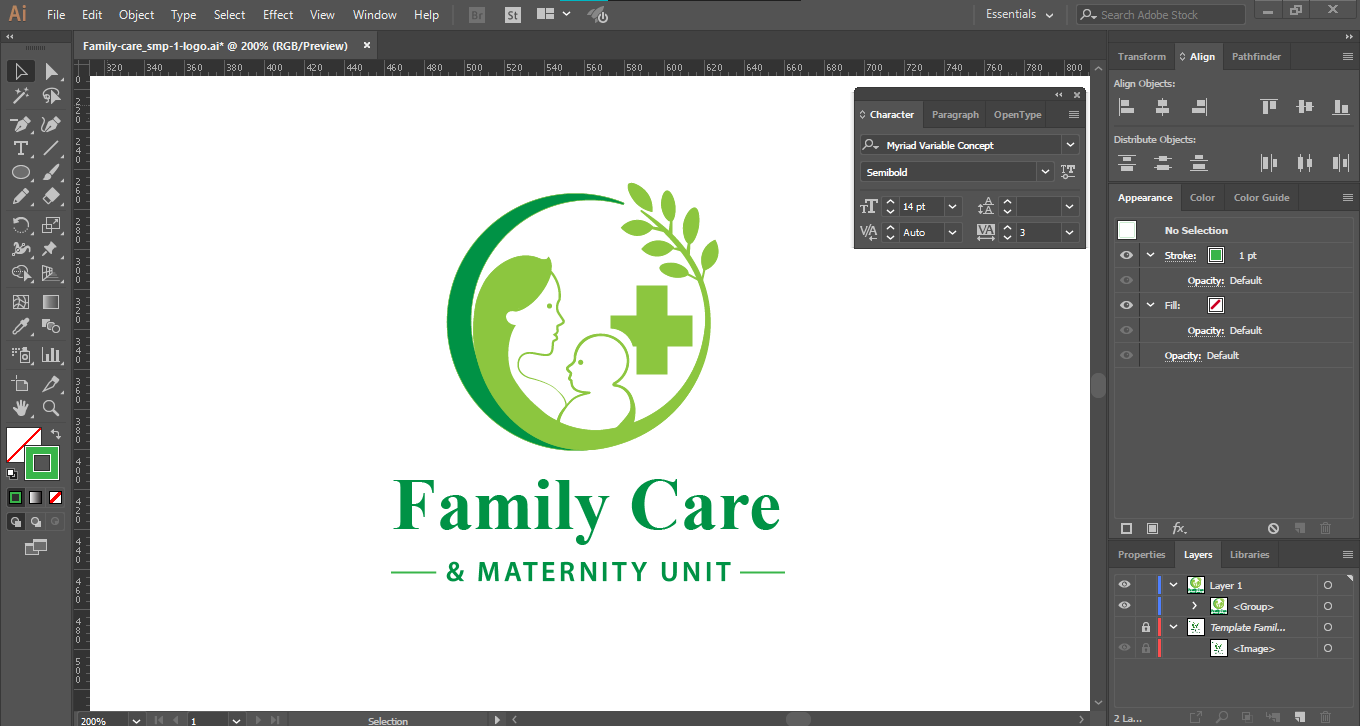The image size is (1360, 726).
Task: Expand the Group sublayer contents
Action: 1194,606
